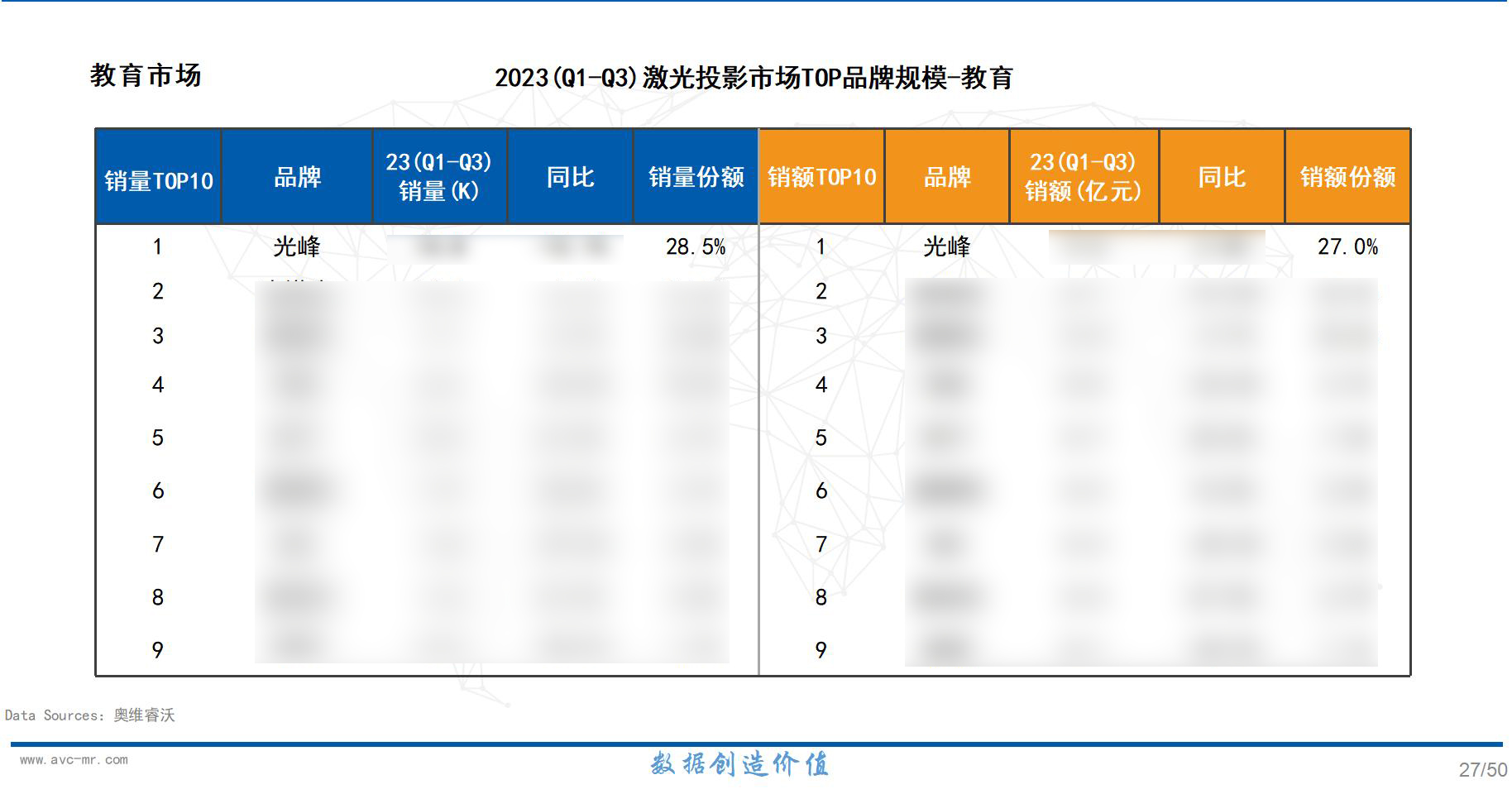Select the 23(Q1-Q3)销额(亿元) header cell
Screen dimensions: 1512x794
pos(1084,176)
